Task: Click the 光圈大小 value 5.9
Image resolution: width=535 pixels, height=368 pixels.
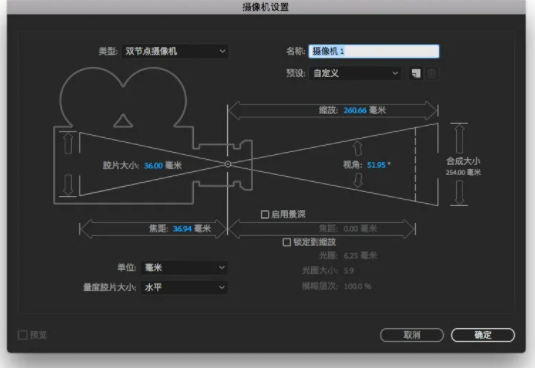Action: (x=349, y=271)
